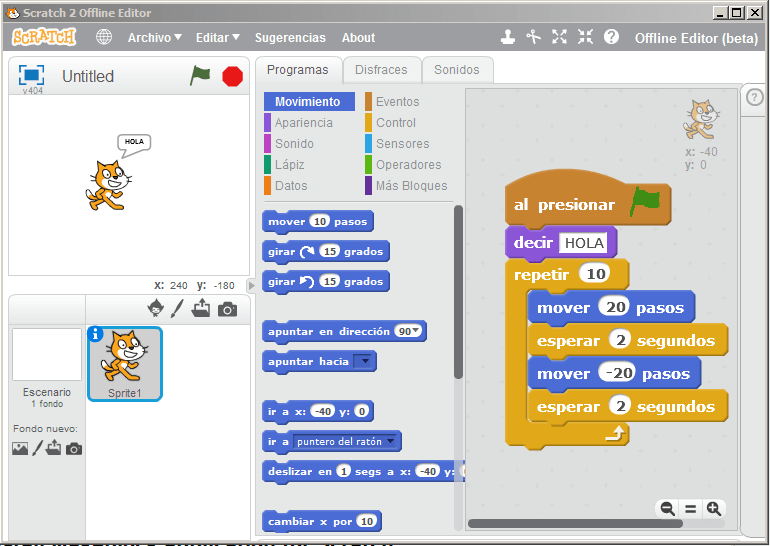Viewport: 770px width, 546px height.
Task: New backdrop from camera icon
Action: [x=74, y=449]
